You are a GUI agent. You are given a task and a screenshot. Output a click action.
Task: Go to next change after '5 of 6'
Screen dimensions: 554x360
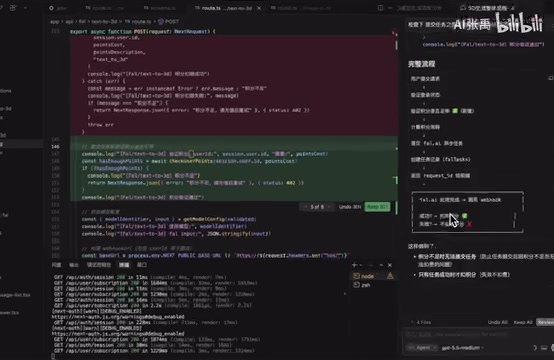[329, 207]
